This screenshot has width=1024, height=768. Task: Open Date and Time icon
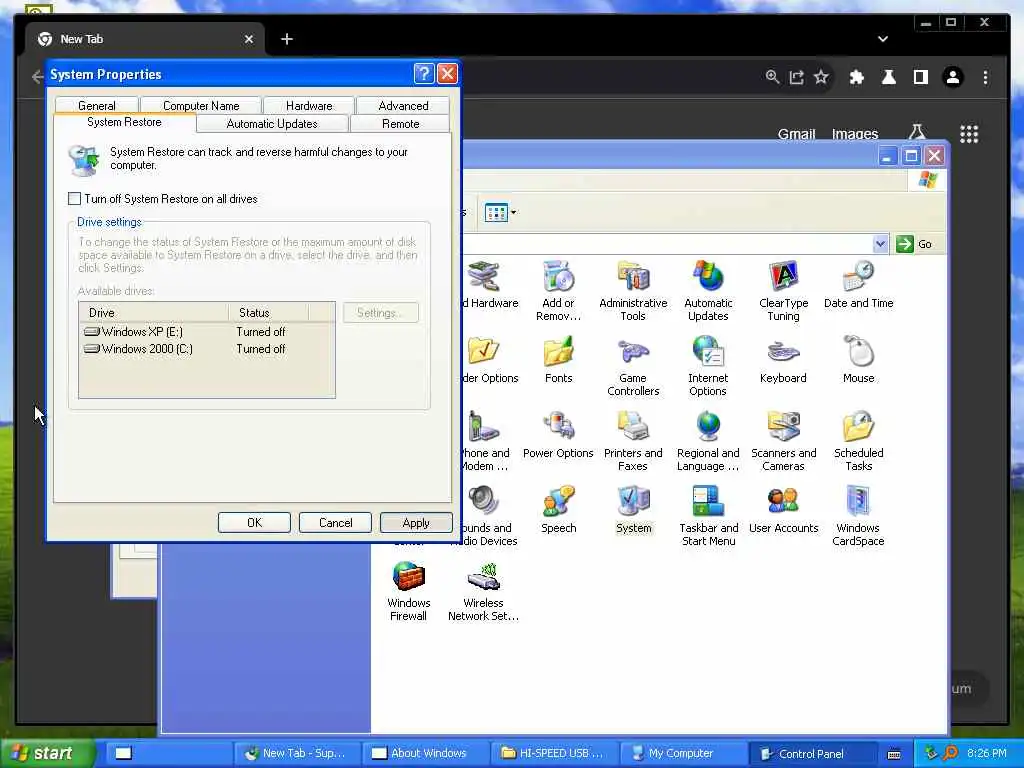tap(858, 285)
